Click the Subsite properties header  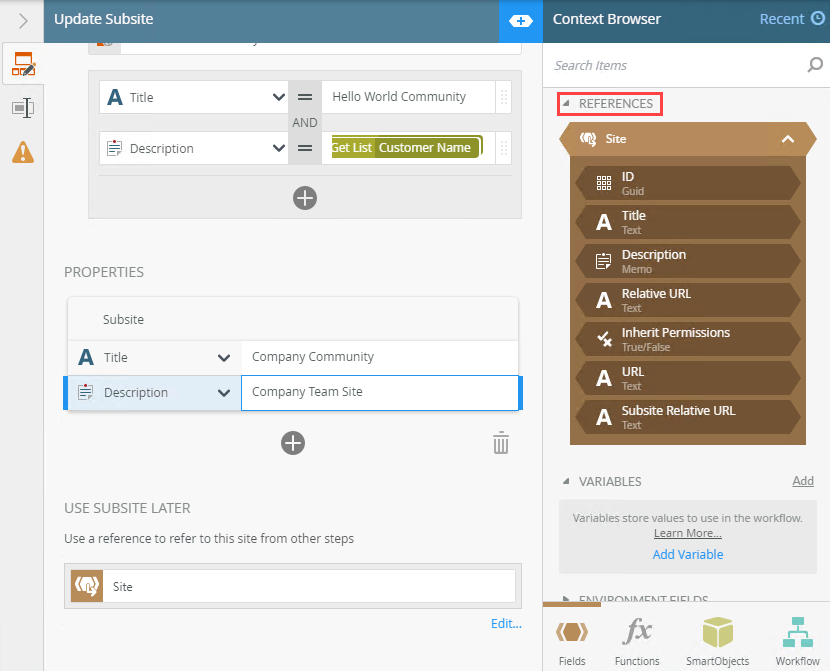point(293,319)
